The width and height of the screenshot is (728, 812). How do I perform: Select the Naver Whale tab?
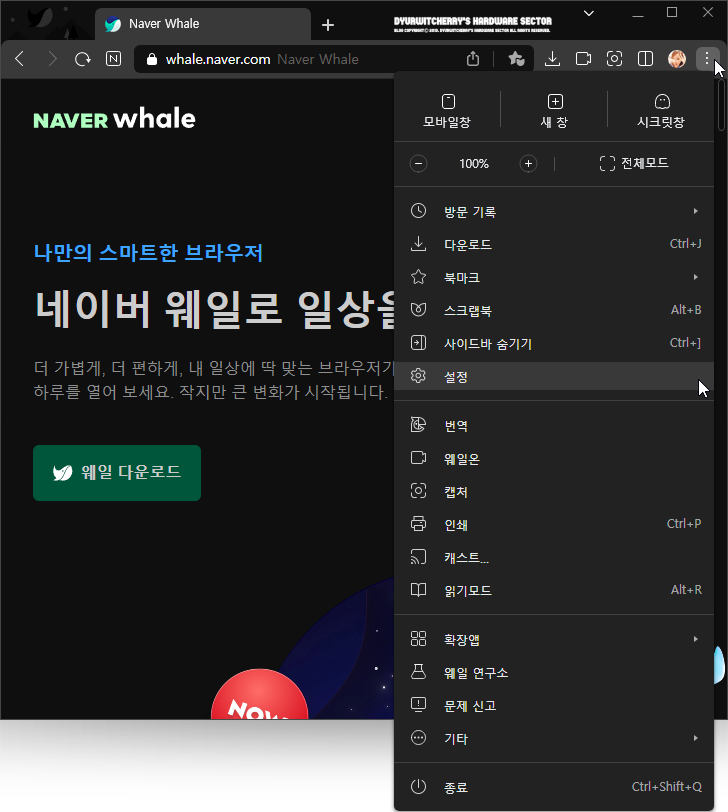click(203, 24)
